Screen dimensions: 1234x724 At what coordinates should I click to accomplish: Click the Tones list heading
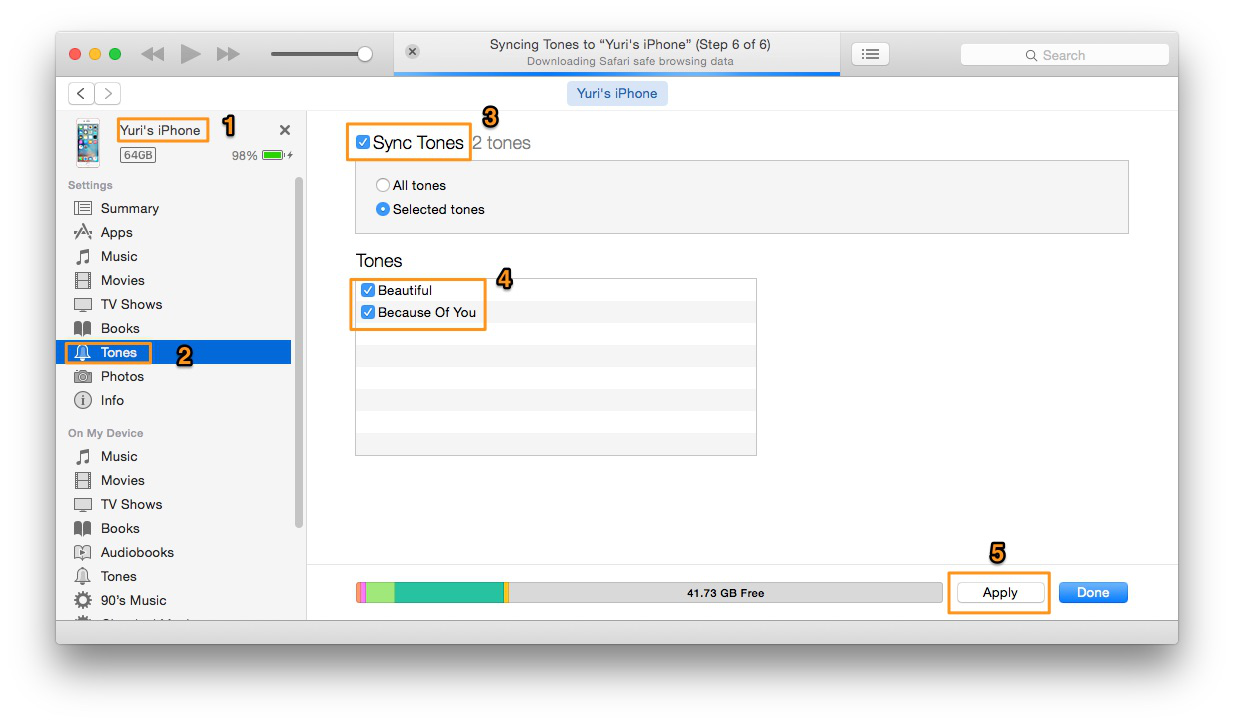tap(379, 261)
